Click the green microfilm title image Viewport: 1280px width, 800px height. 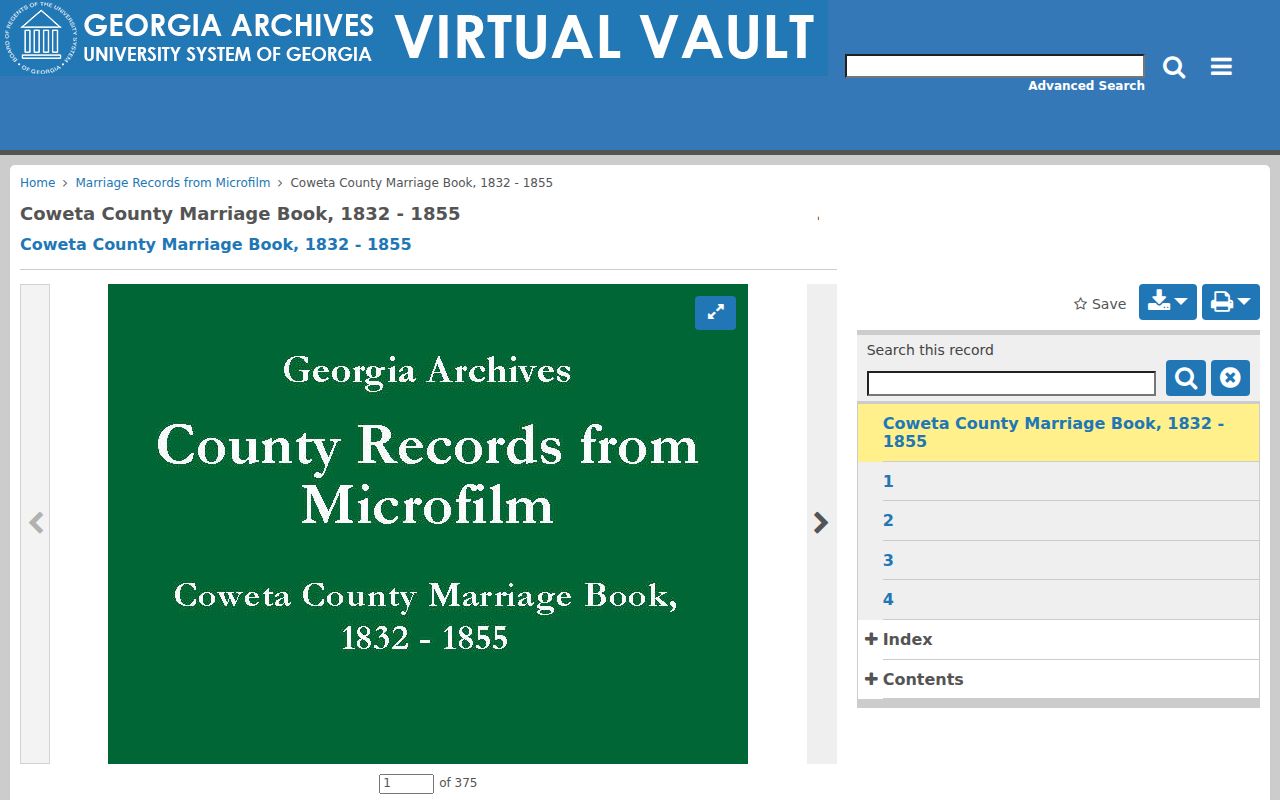pos(428,524)
